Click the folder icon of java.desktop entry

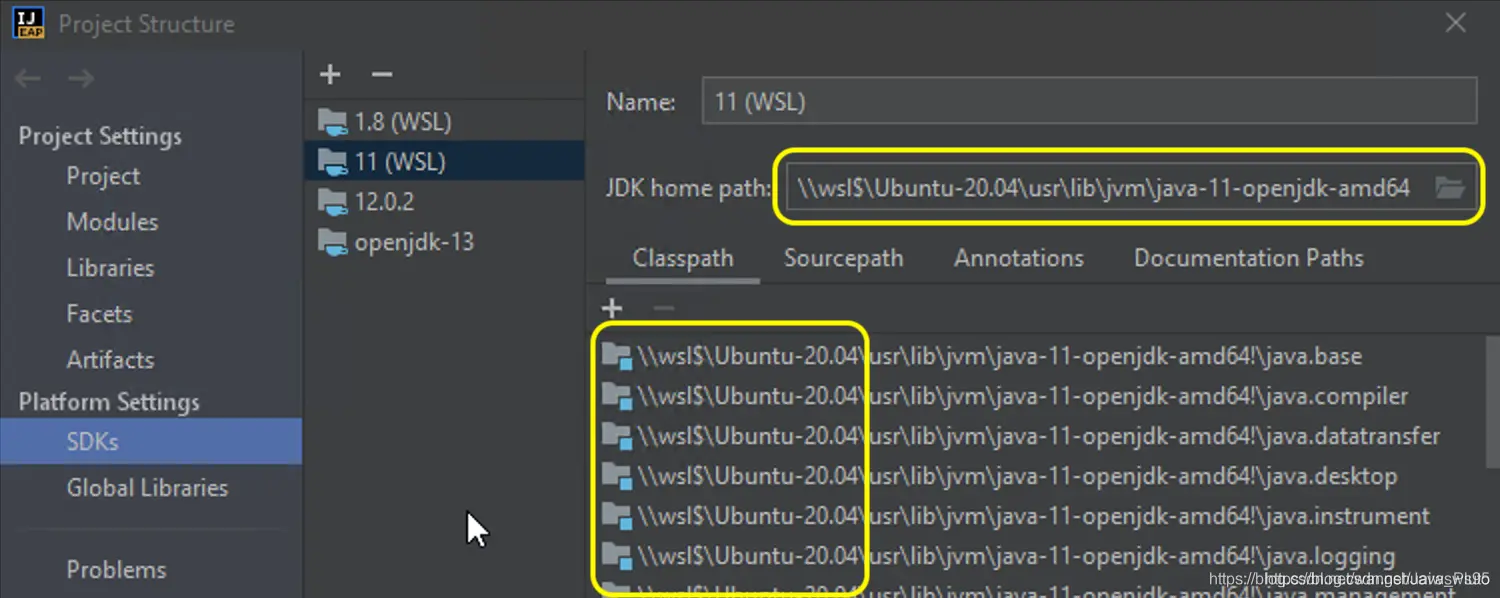[x=617, y=478]
